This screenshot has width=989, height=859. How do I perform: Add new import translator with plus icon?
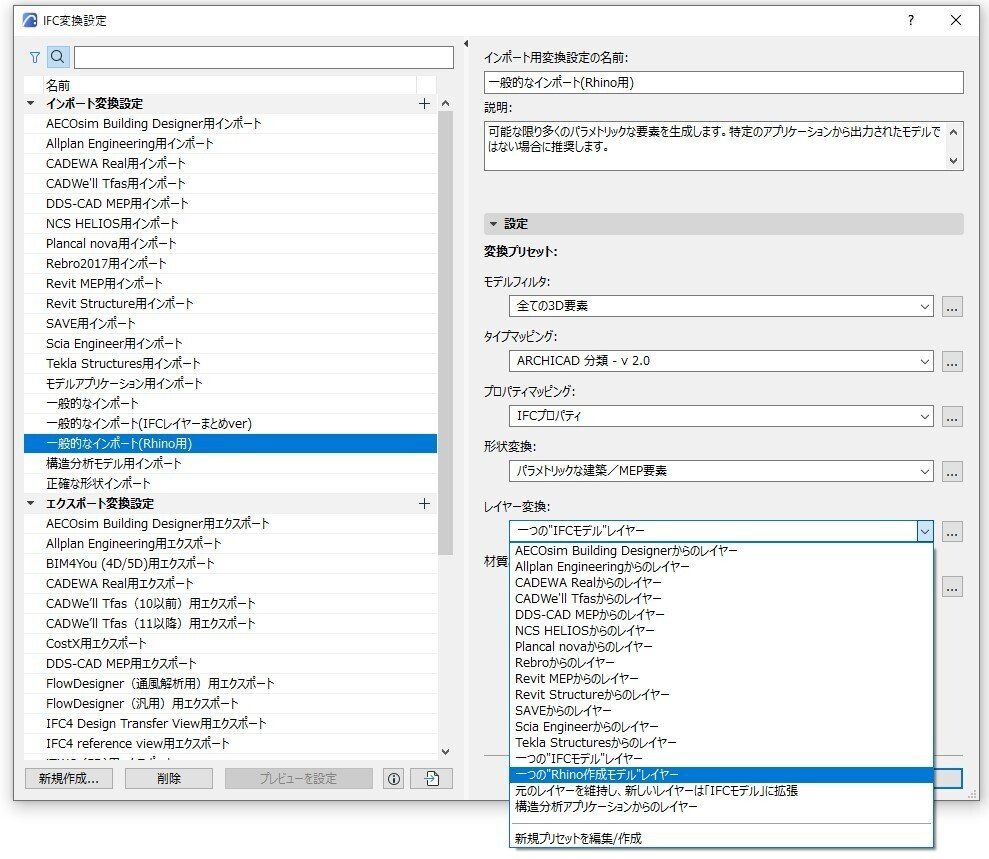click(x=424, y=103)
